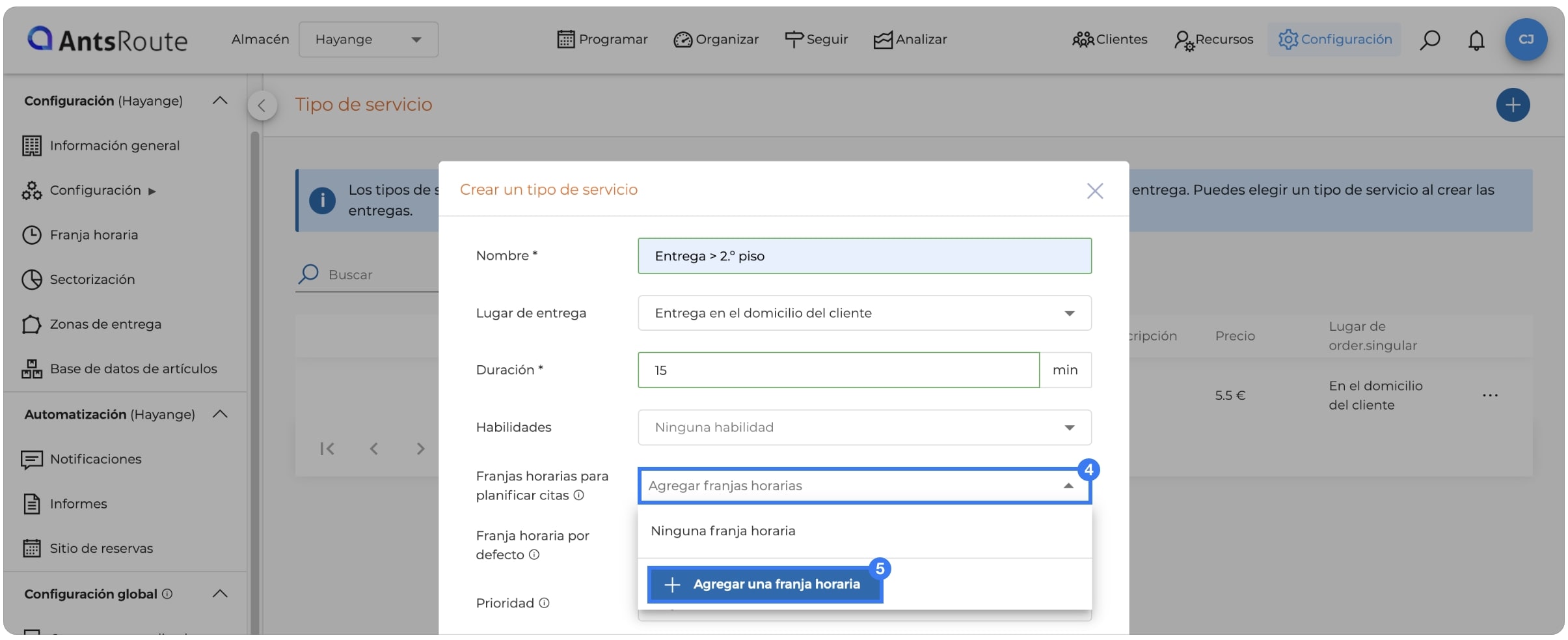Click the blue info banner icon
Screen dimensions: 1568x640
[x=322, y=201]
